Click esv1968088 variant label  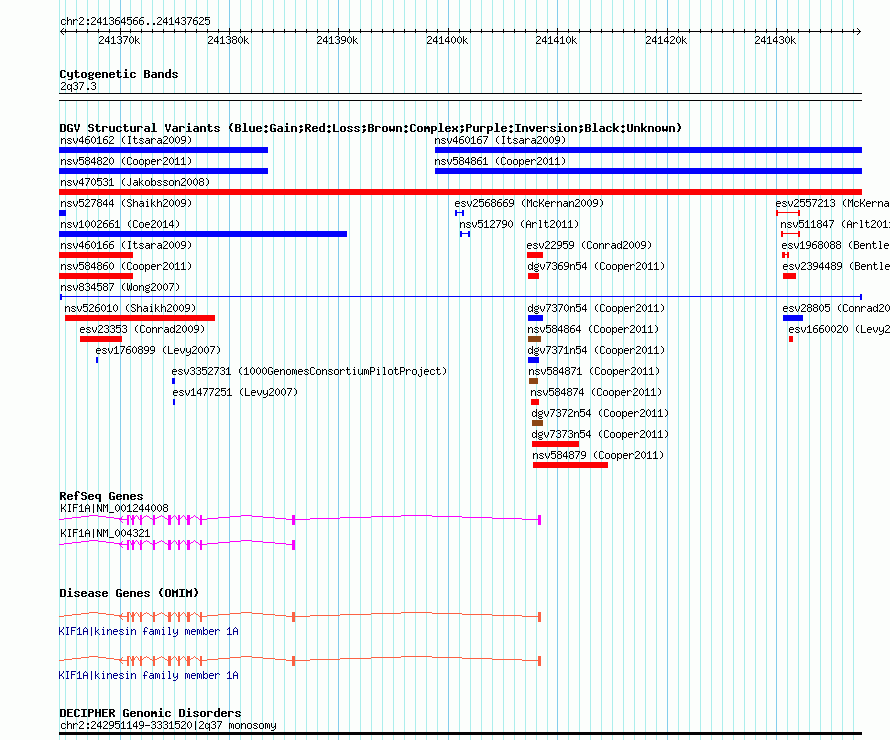click(835, 245)
